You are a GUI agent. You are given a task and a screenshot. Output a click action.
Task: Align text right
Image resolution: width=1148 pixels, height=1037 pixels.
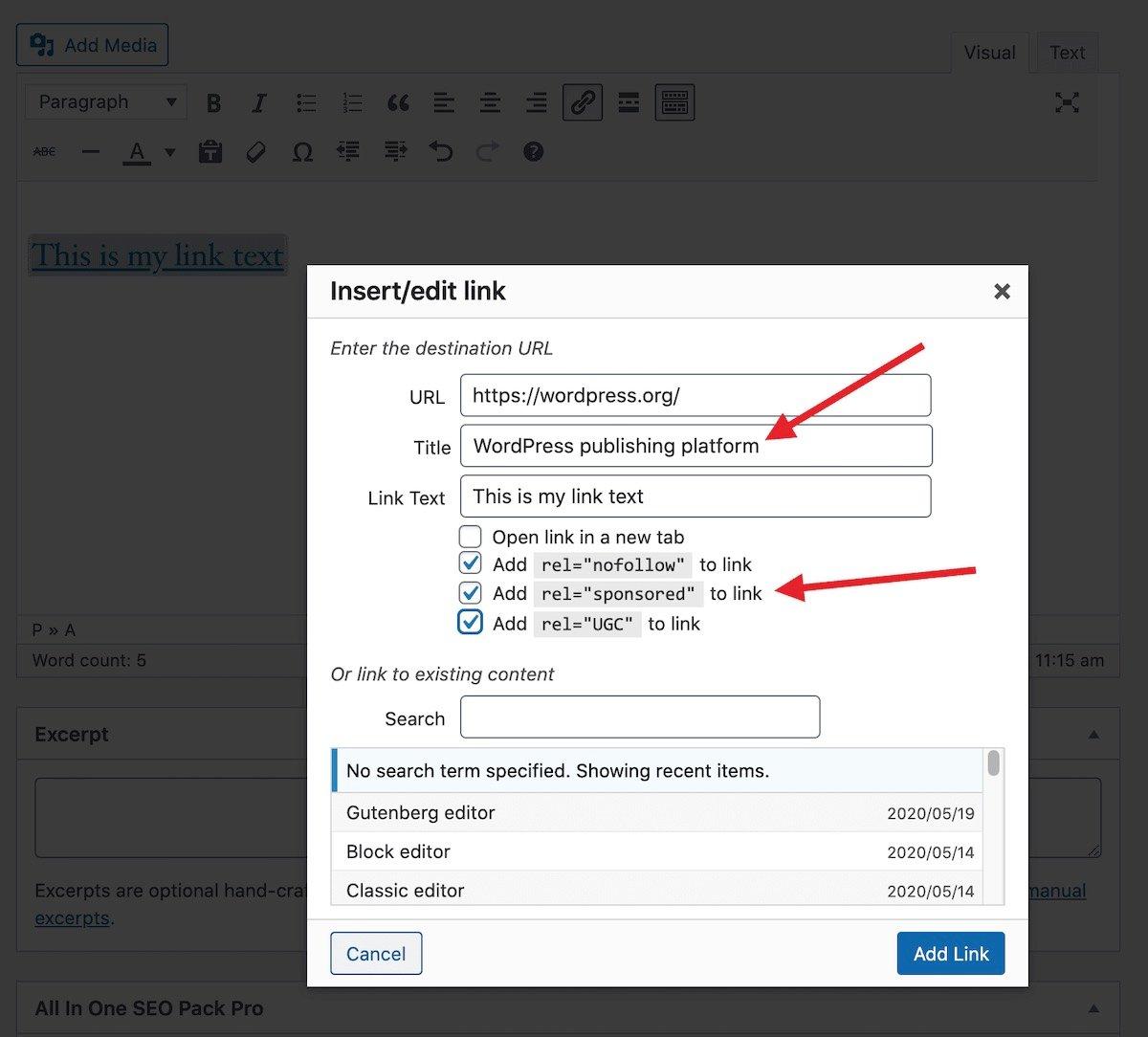[536, 102]
